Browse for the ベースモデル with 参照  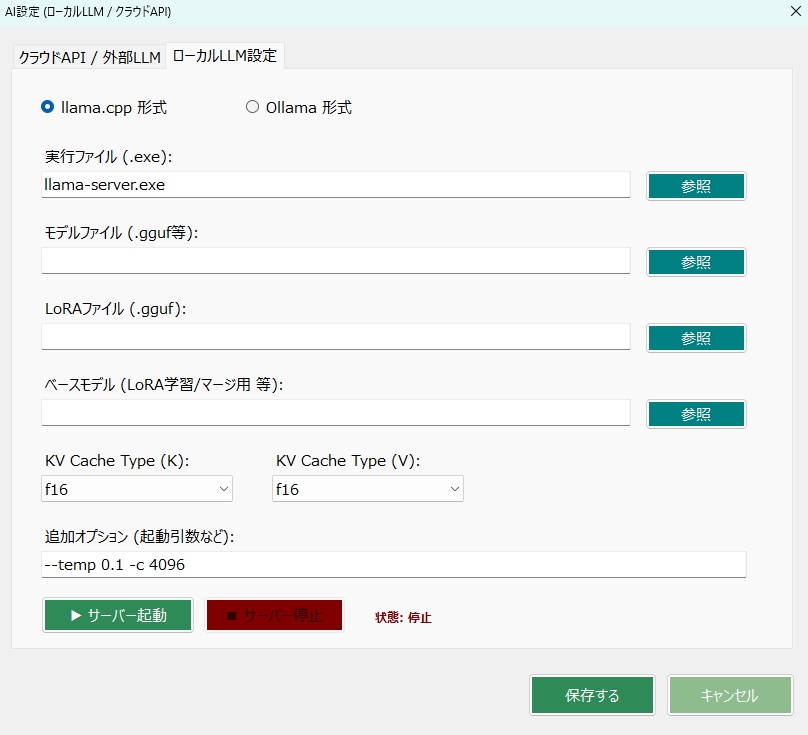(x=696, y=414)
